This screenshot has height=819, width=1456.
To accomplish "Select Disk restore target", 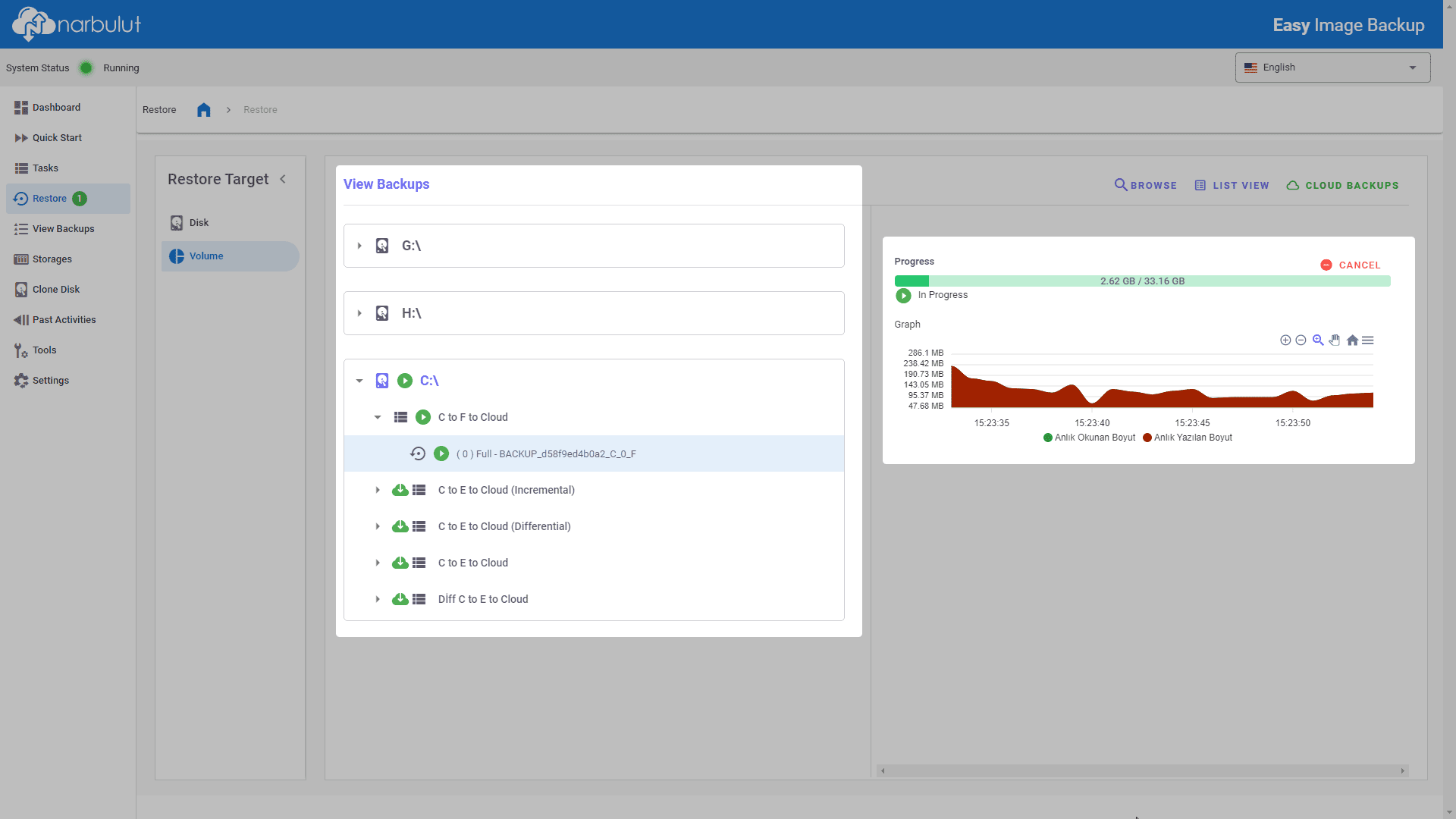I will [231, 223].
